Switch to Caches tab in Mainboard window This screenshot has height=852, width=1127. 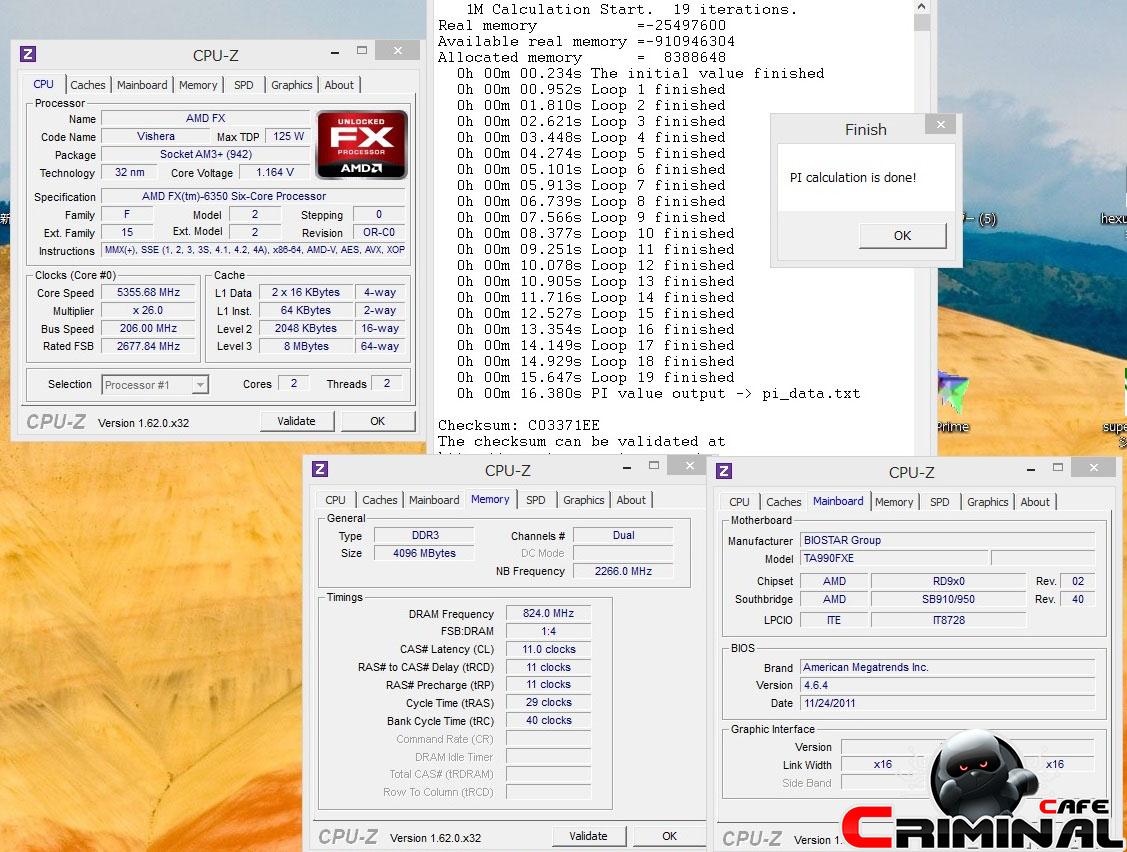783,502
